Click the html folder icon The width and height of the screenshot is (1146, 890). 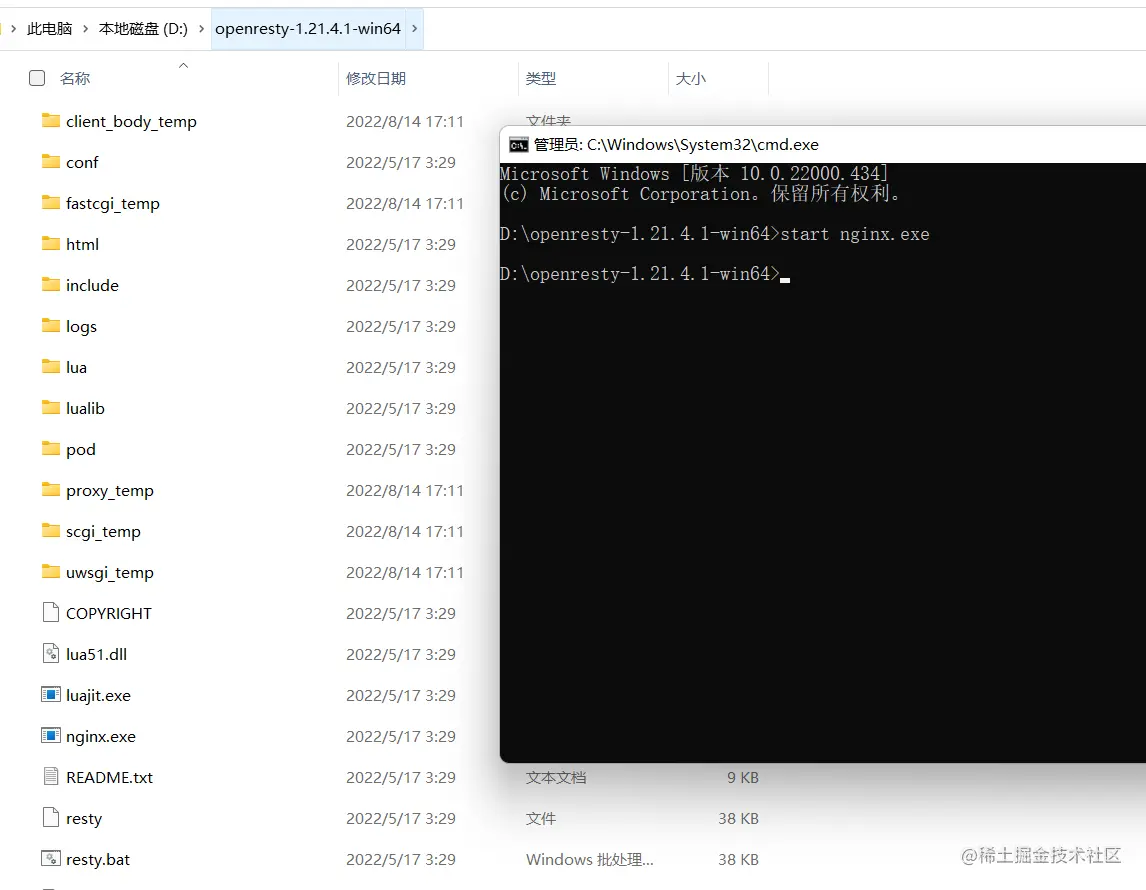50,243
